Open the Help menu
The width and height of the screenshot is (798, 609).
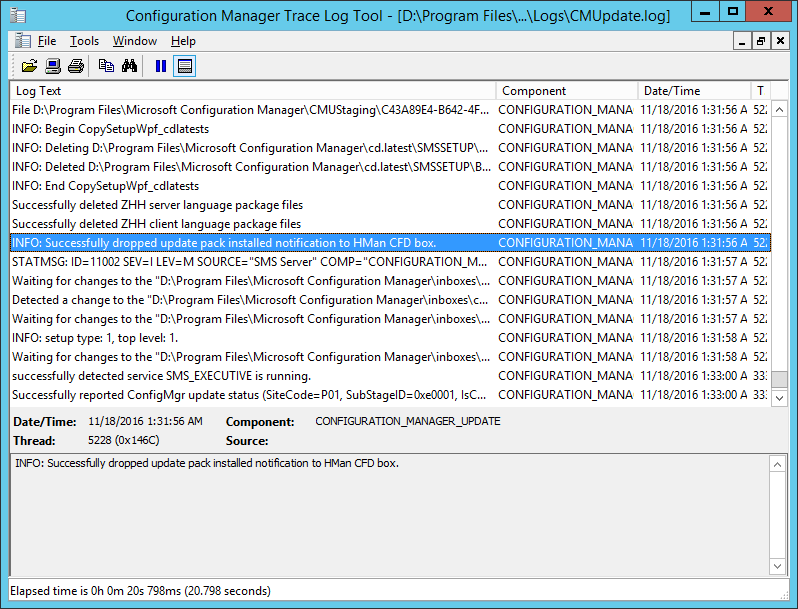[x=183, y=41]
